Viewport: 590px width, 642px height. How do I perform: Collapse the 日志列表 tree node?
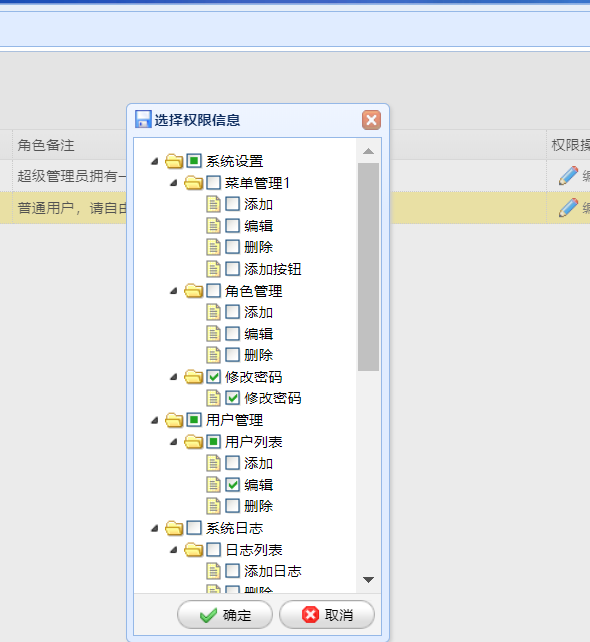tap(174, 550)
